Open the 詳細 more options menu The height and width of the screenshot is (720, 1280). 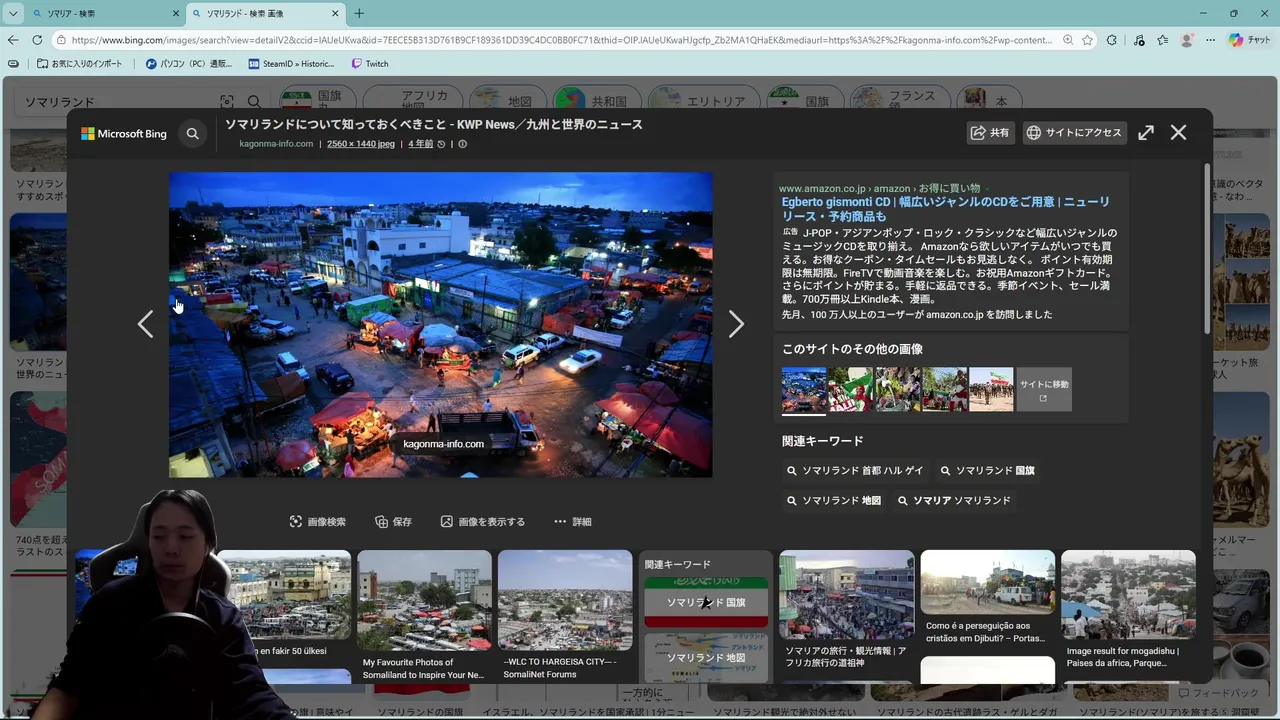(573, 521)
